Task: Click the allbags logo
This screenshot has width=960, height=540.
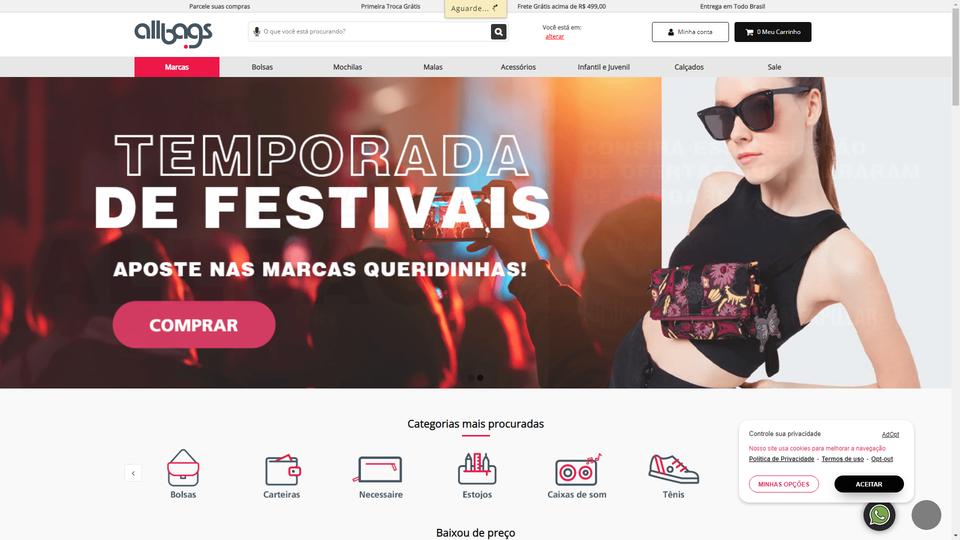Action: click(x=173, y=34)
